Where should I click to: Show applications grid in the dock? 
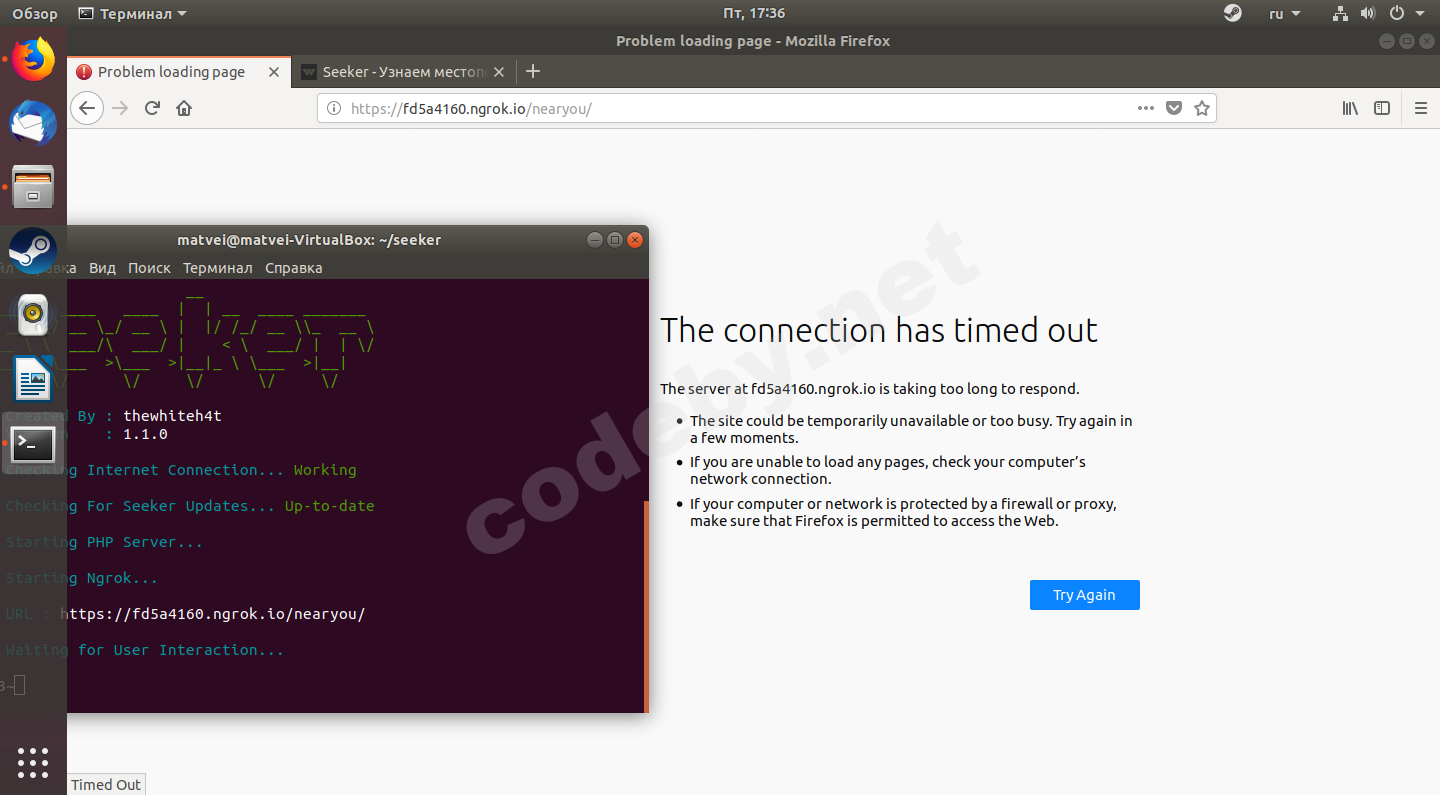(x=33, y=763)
